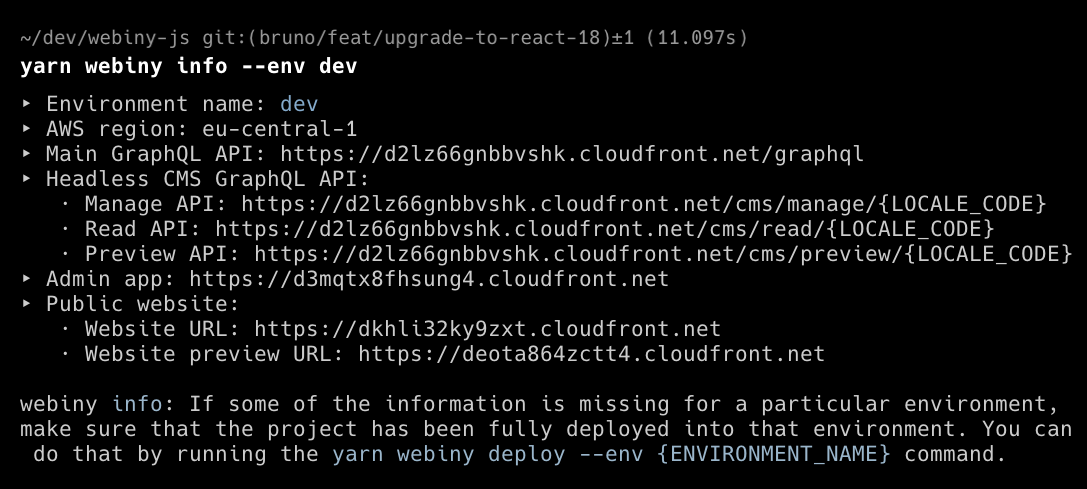Click the eu-central-1 region value
Image resolution: width=1087 pixels, height=489 pixels.
(279, 129)
